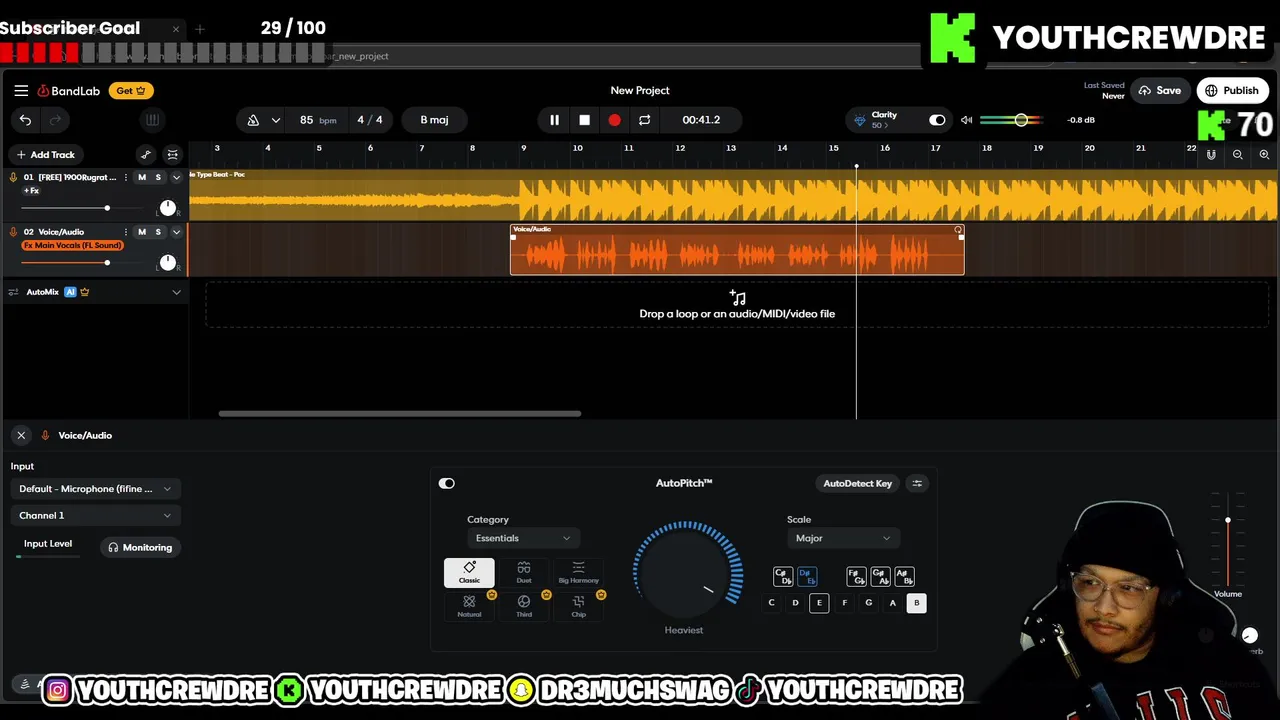This screenshot has width=1280, height=720.
Task: Click the yellow Get membership button
Action: click(x=131, y=90)
